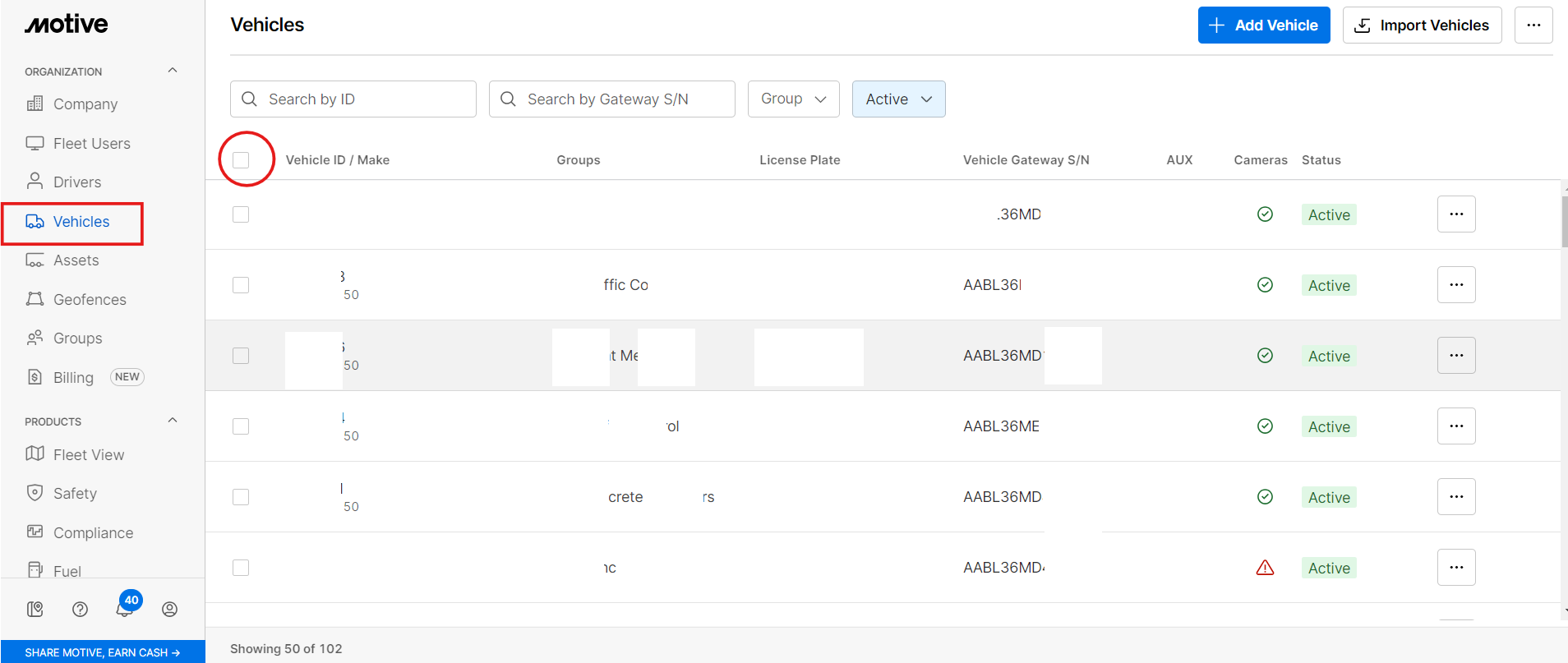Open row actions for highlighted t Me vehicle
This screenshot has width=1568, height=663.
(x=1456, y=355)
